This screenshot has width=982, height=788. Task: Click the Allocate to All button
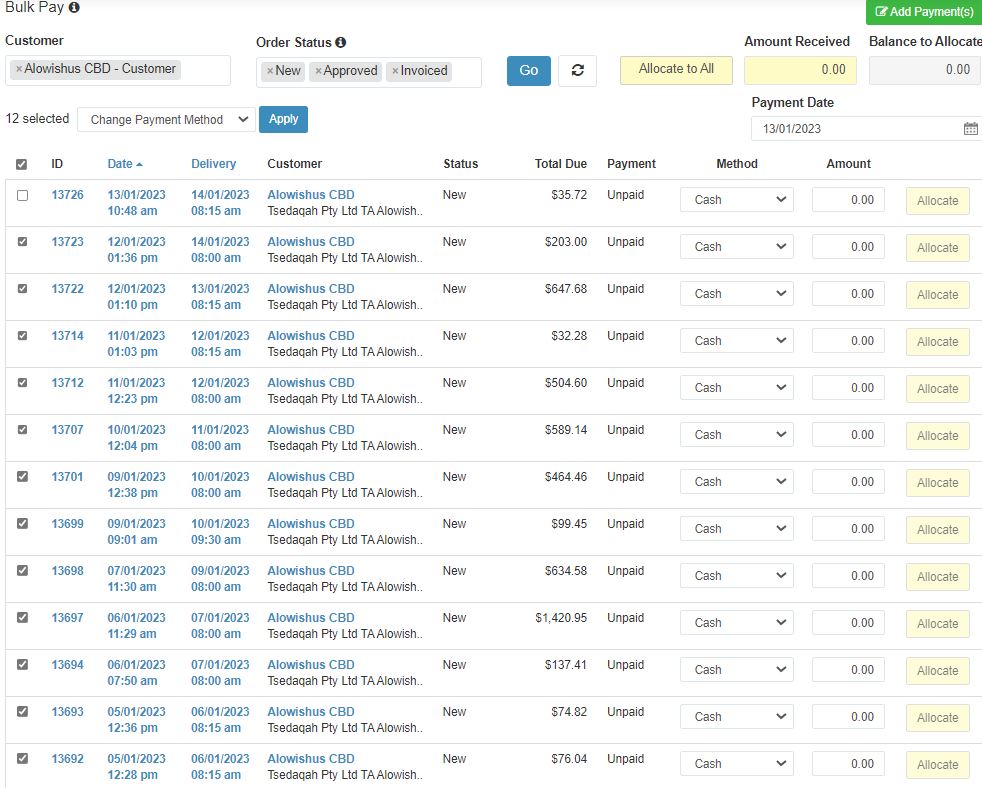click(676, 70)
